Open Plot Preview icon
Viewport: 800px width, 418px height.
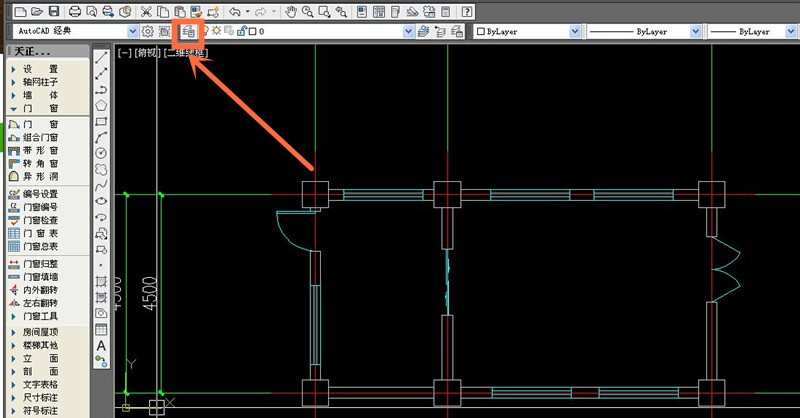91,11
